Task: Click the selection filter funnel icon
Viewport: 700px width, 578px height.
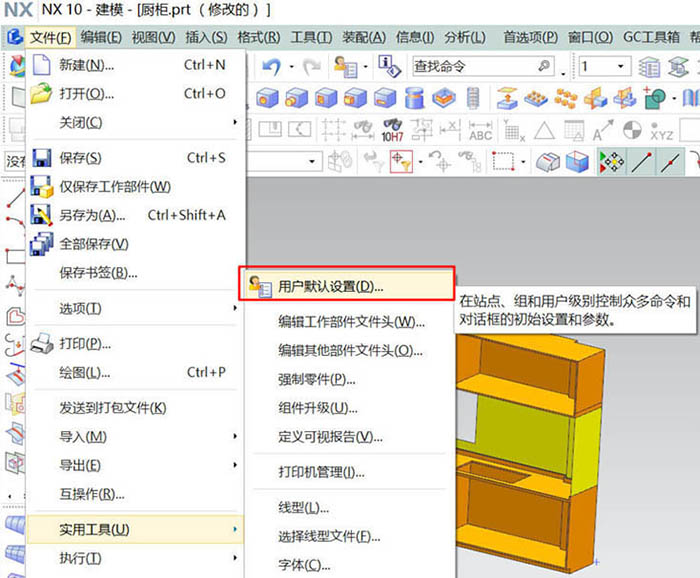Action: 401,161
